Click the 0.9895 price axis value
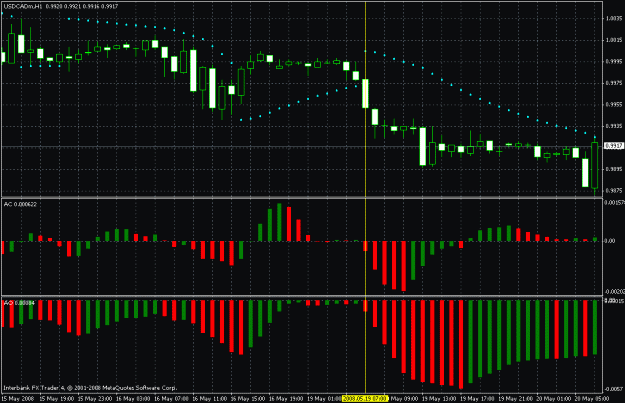Screen dimensions: 625x403 click(x=614, y=169)
